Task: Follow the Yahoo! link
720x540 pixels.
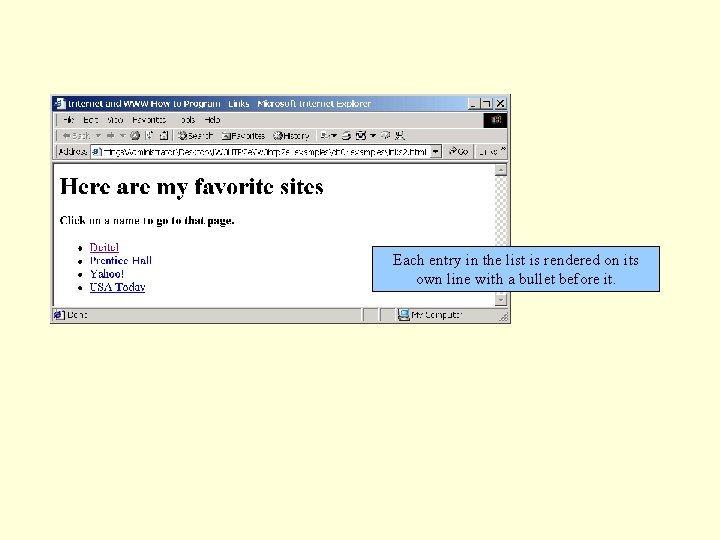Action: click(107, 274)
